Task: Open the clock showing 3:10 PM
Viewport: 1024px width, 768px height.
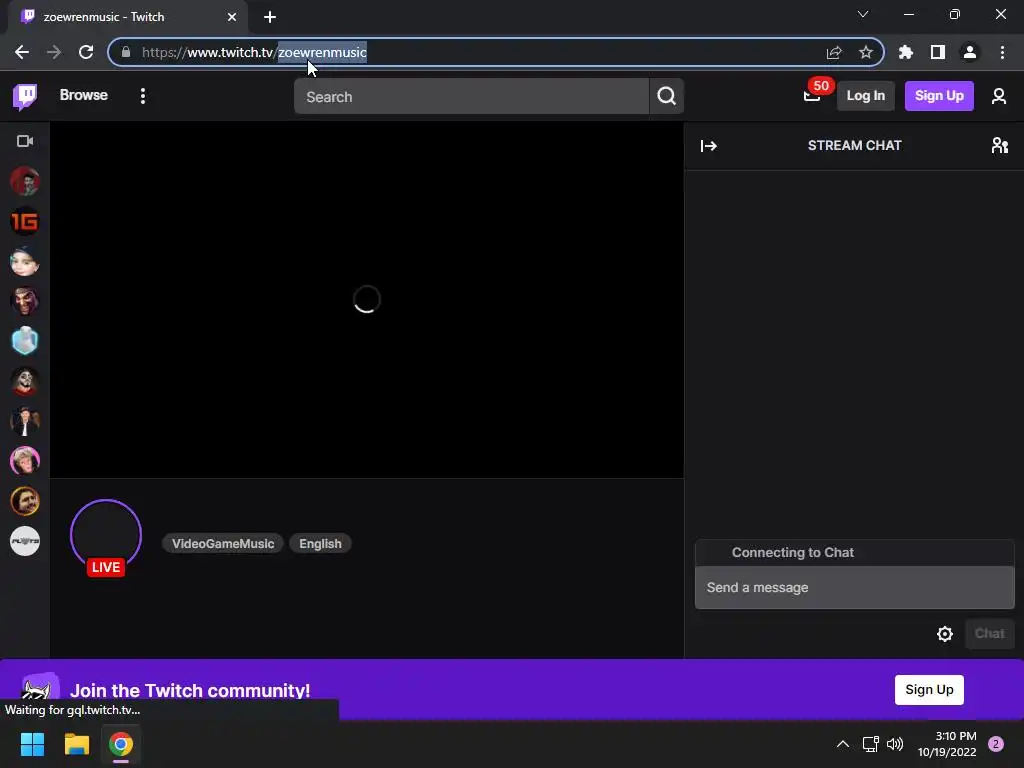Action: tap(947, 744)
